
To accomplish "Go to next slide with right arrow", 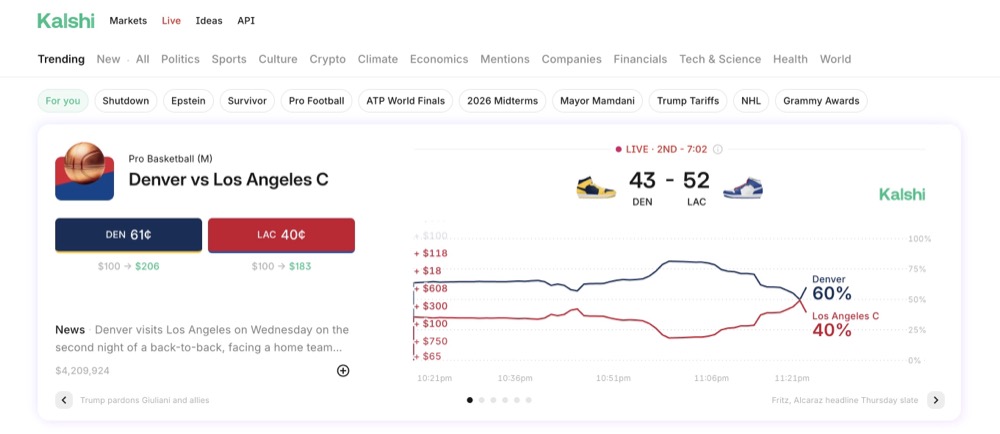I will (x=935, y=400).
